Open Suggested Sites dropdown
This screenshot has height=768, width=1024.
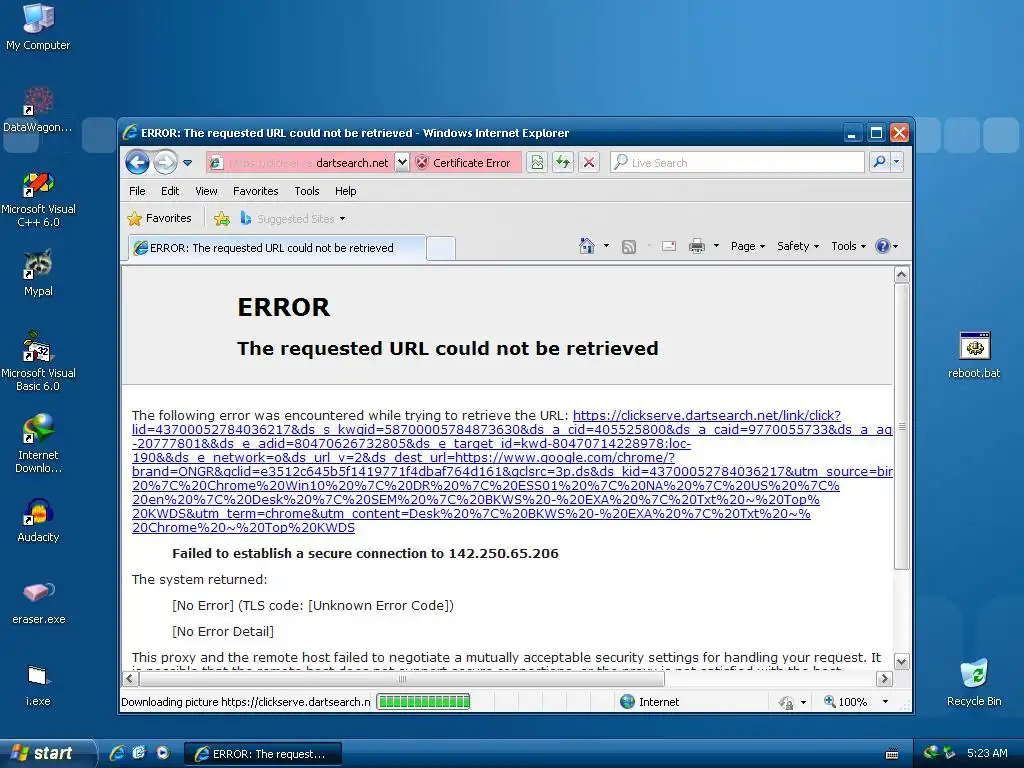click(x=293, y=219)
